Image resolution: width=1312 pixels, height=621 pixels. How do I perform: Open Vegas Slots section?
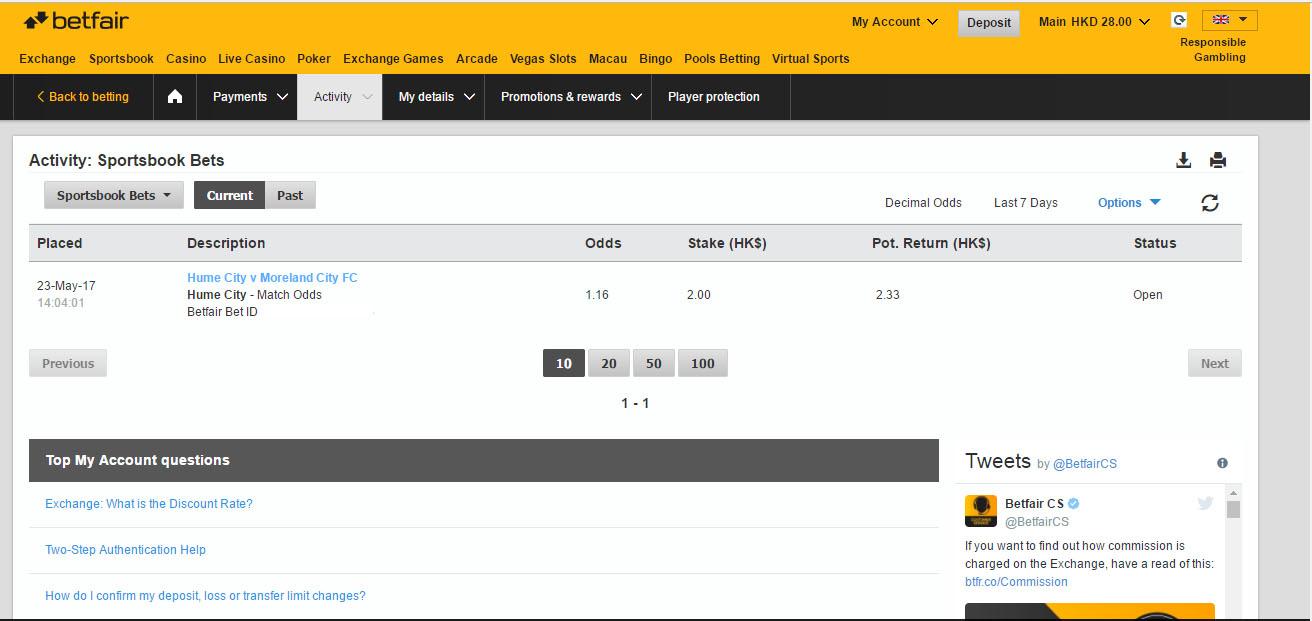pyautogui.click(x=543, y=59)
